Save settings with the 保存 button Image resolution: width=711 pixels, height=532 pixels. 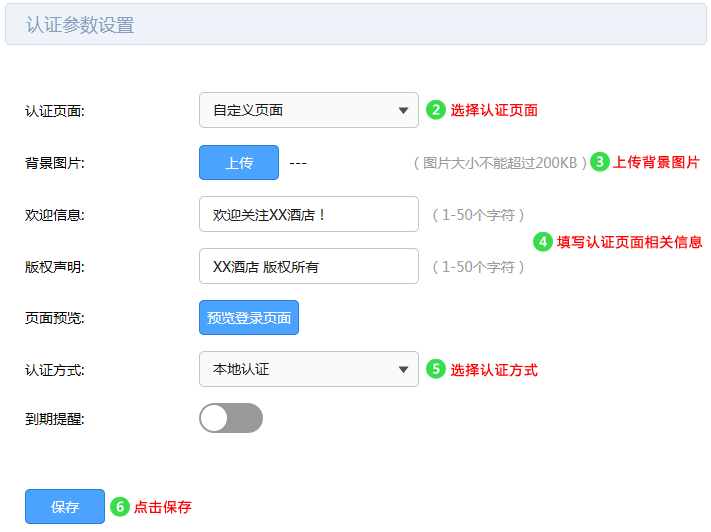[x=65, y=507]
